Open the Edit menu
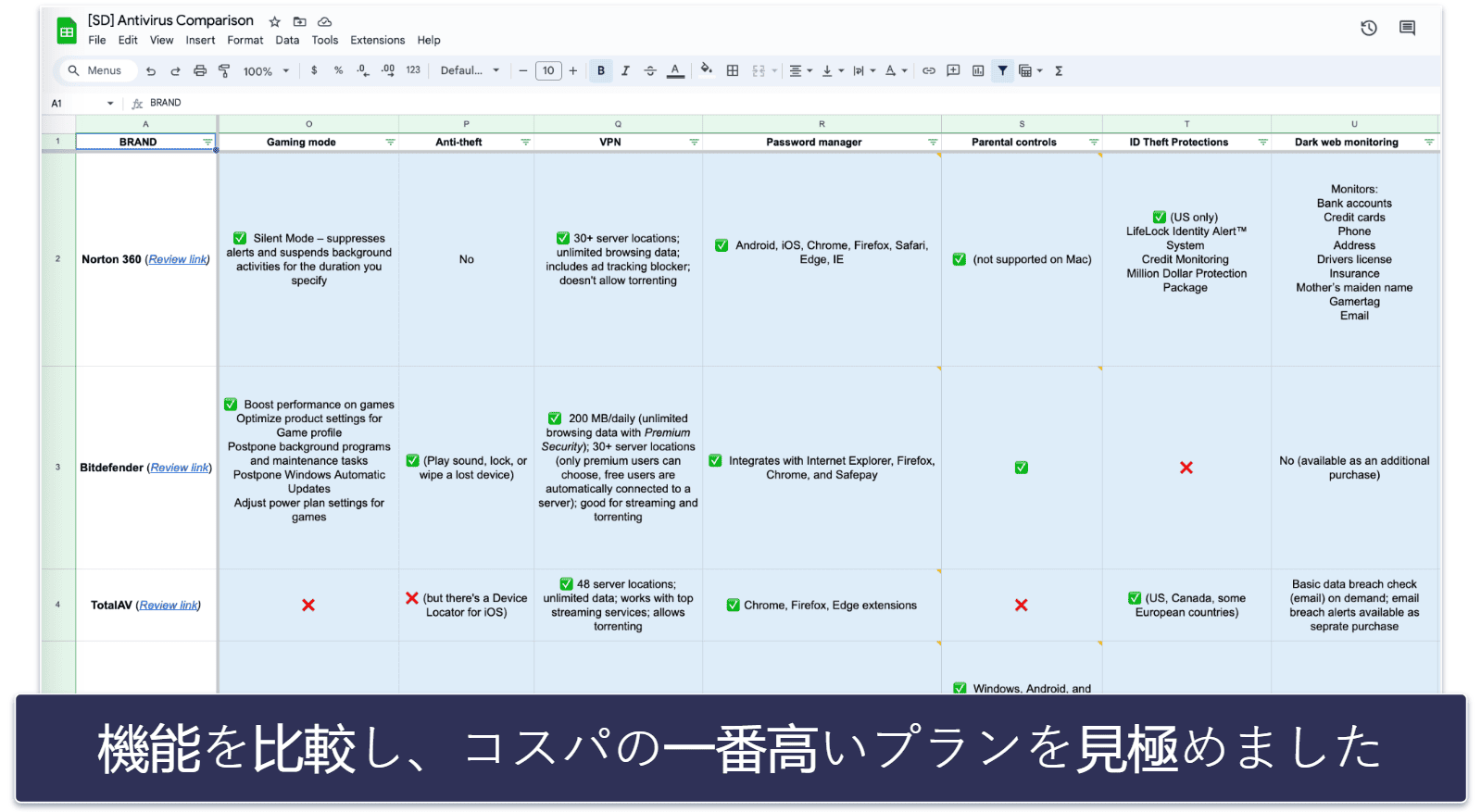1481x812 pixels. [128, 41]
